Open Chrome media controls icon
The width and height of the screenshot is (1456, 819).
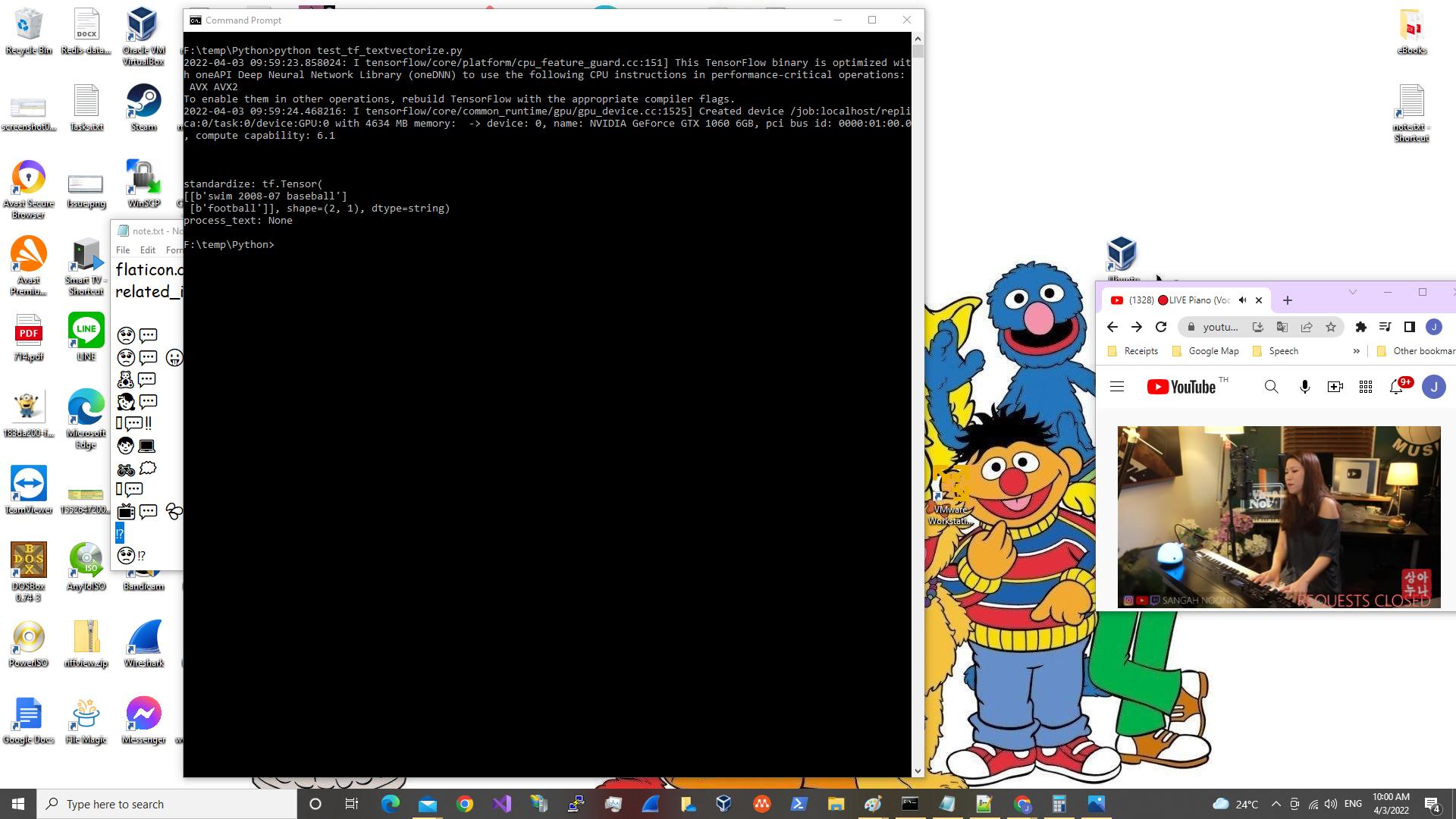[1385, 327]
